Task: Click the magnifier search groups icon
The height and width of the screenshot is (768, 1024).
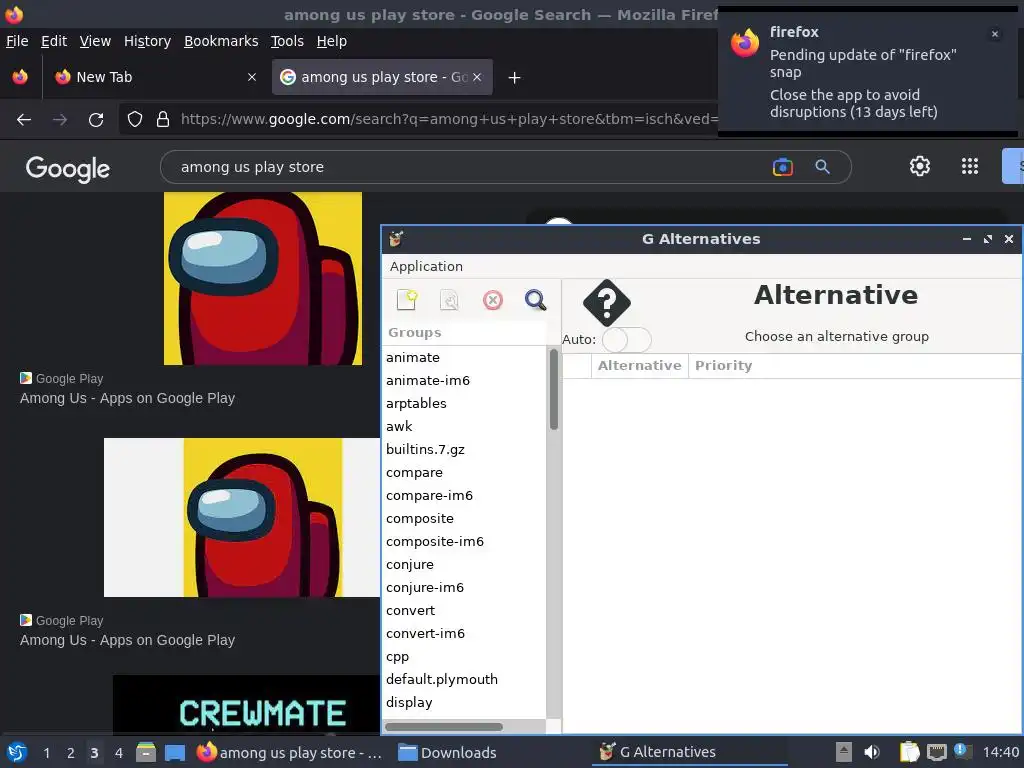Action: pyautogui.click(x=536, y=300)
